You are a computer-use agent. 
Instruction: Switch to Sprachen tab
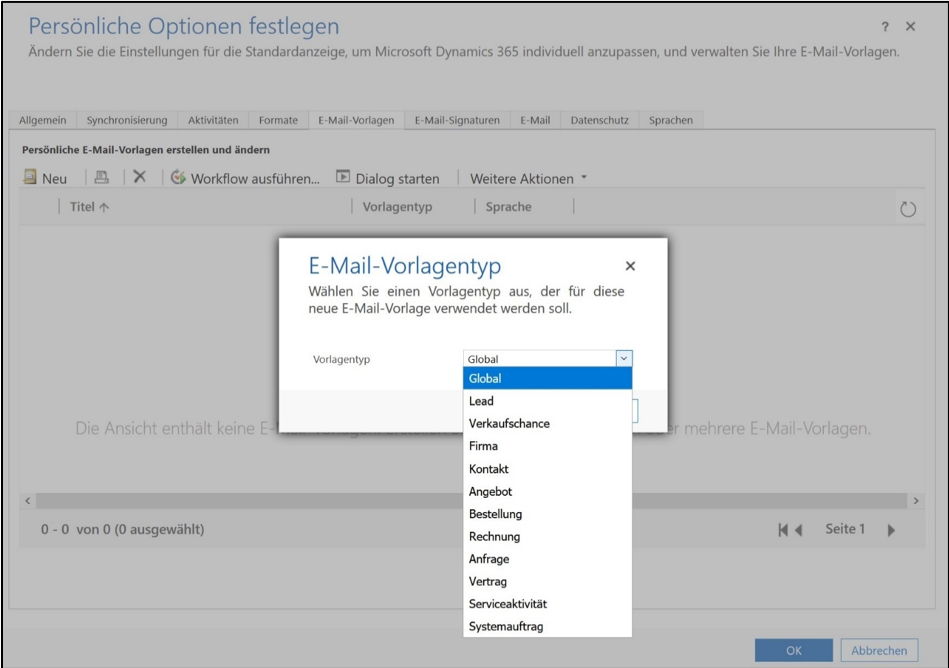point(671,120)
